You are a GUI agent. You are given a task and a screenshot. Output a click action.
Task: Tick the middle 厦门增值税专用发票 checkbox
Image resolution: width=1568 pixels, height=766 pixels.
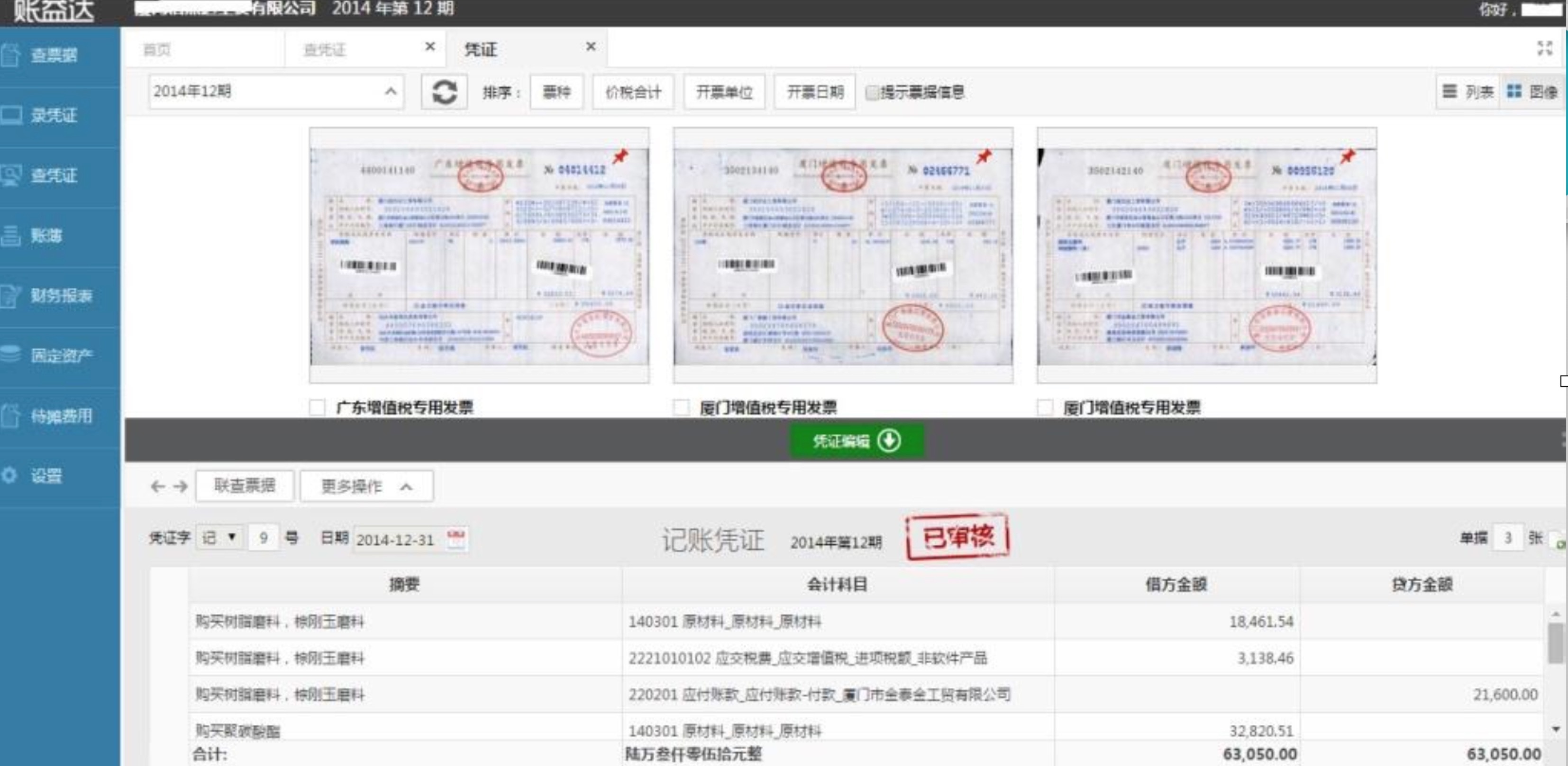[681, 407]
